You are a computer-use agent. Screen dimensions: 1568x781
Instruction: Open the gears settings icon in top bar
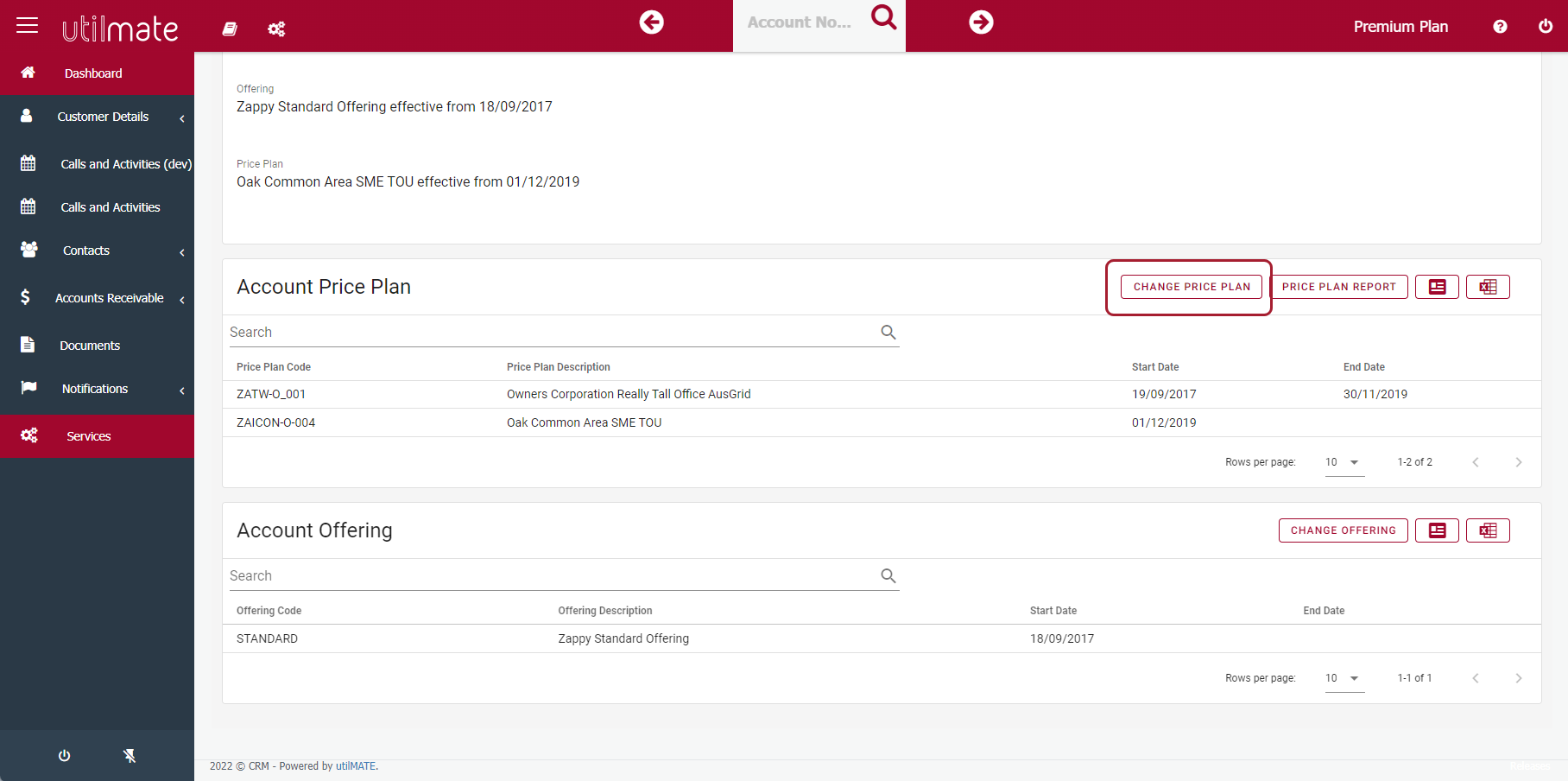click(x=276, y=29)
